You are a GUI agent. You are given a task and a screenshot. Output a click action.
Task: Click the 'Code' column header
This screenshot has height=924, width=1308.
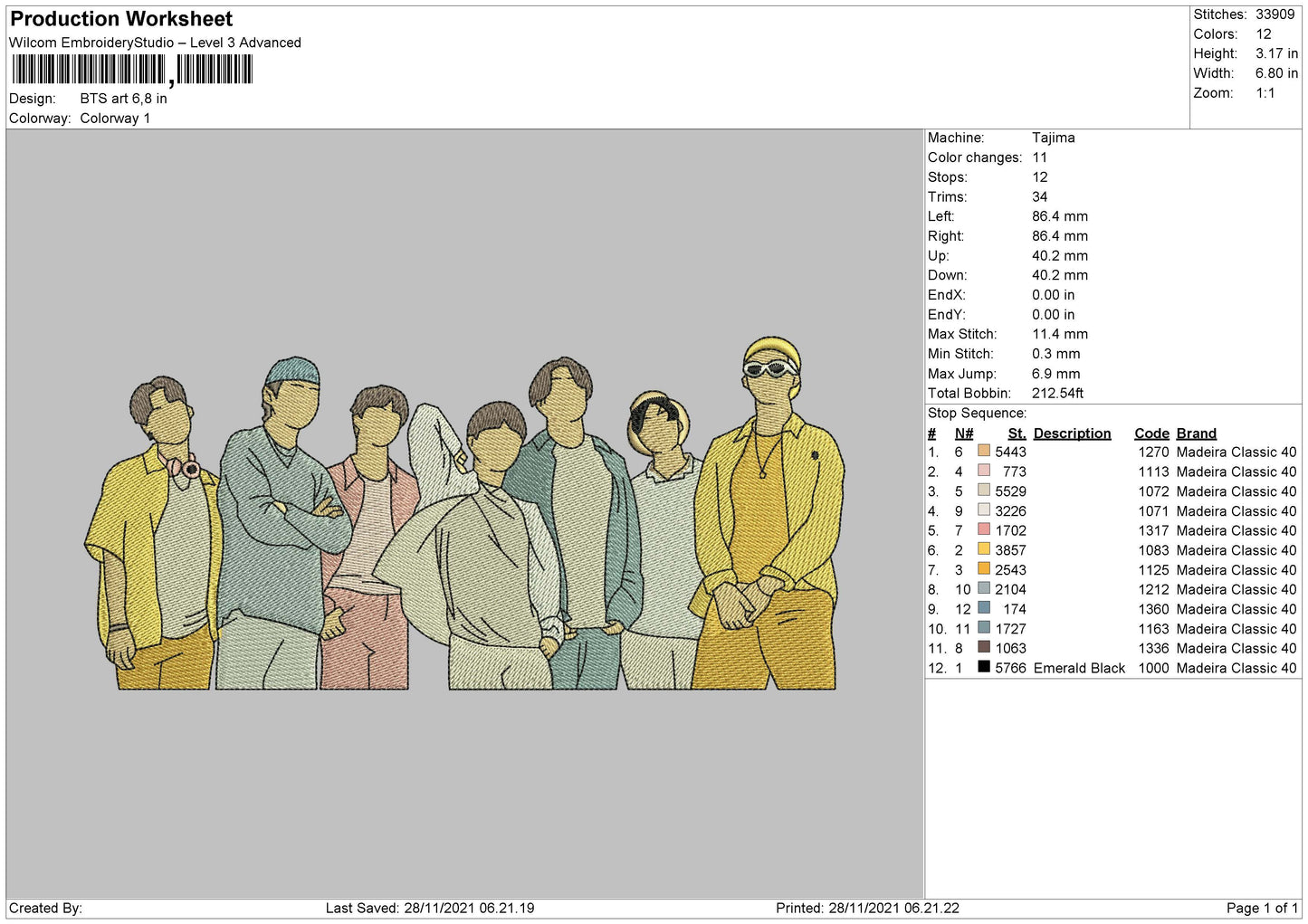pyautogui.click(x=1151, y=433)
